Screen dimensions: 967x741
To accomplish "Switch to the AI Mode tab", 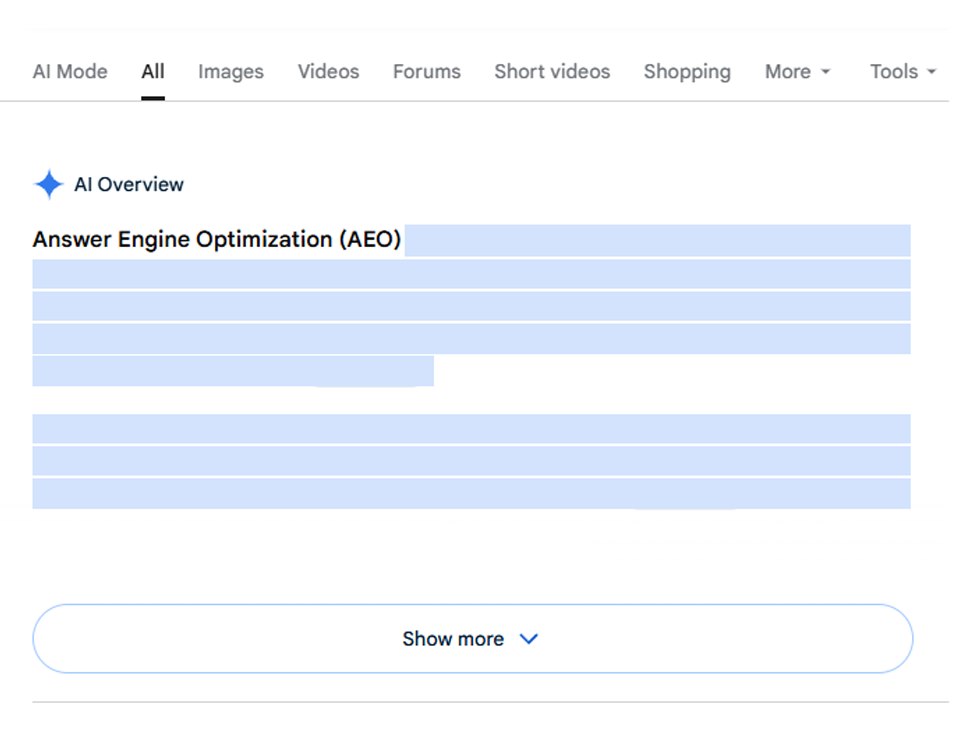I will click(70, 72).
